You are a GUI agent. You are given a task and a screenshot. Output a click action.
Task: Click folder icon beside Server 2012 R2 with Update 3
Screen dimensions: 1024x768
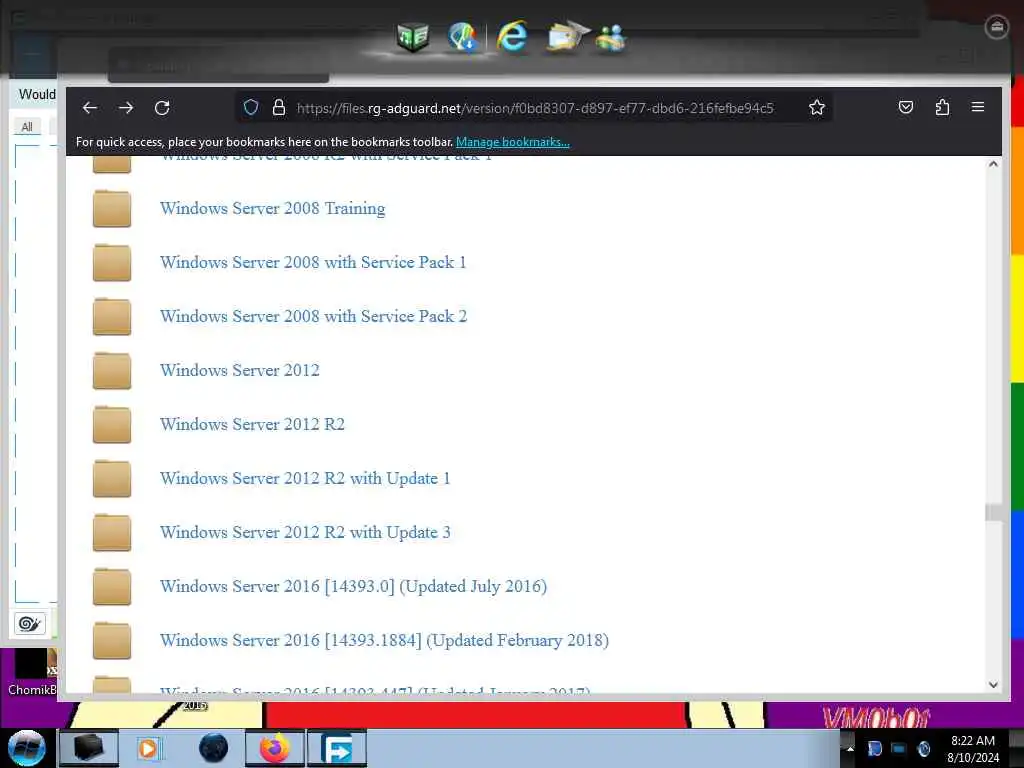click(x=112, y=533)
